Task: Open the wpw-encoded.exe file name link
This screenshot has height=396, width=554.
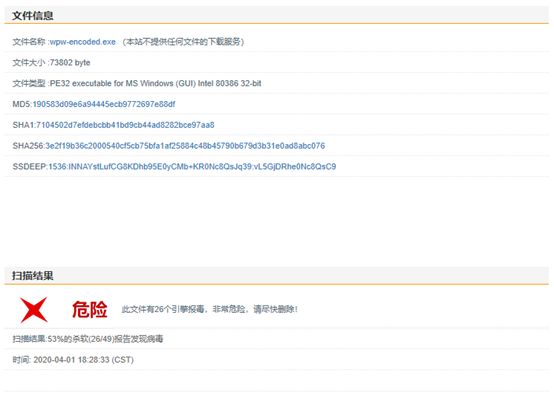Action: click(x=83, y=42)
